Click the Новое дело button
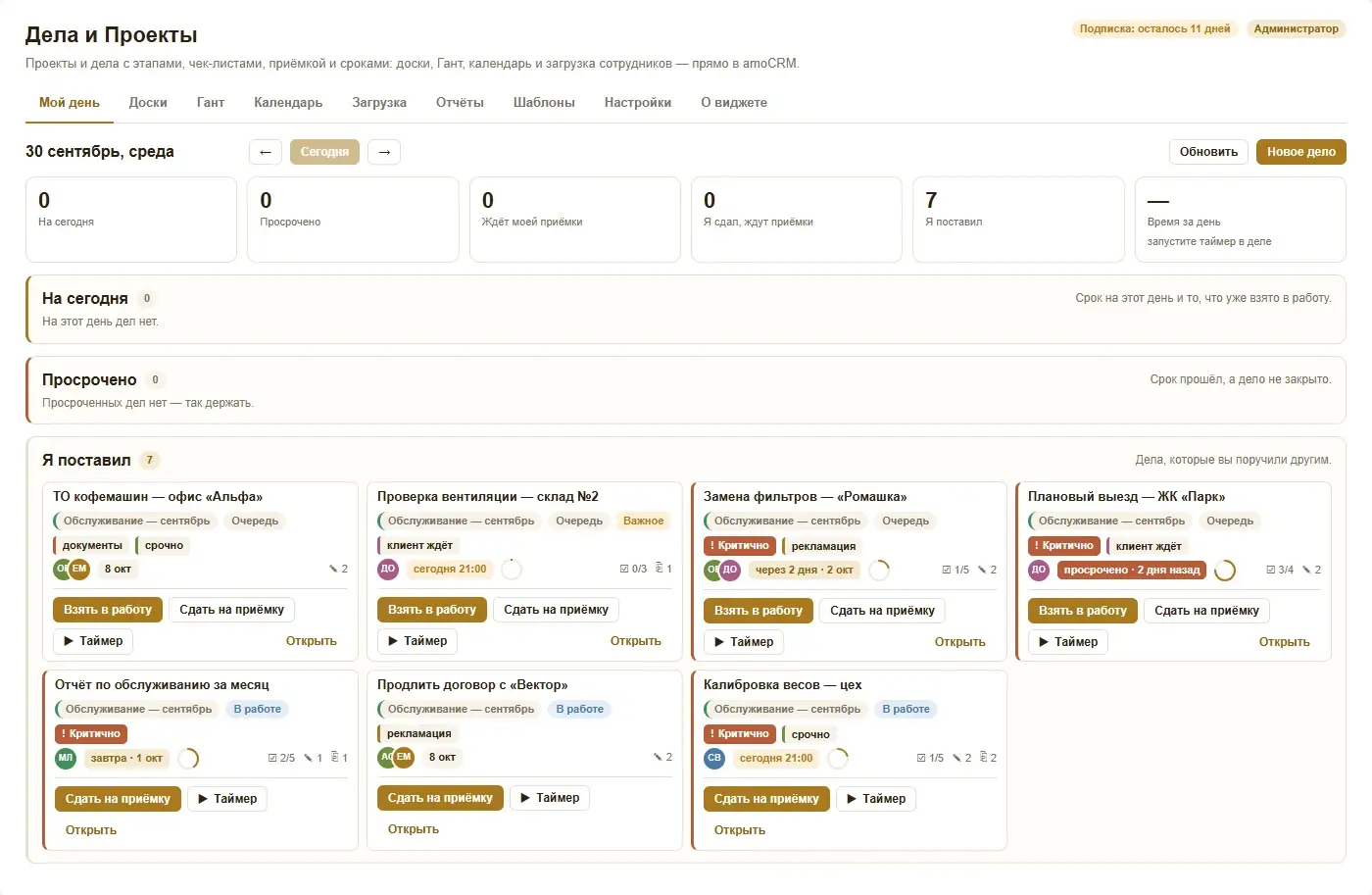Screen dimensions: 1372x895 click(1301, 152)
